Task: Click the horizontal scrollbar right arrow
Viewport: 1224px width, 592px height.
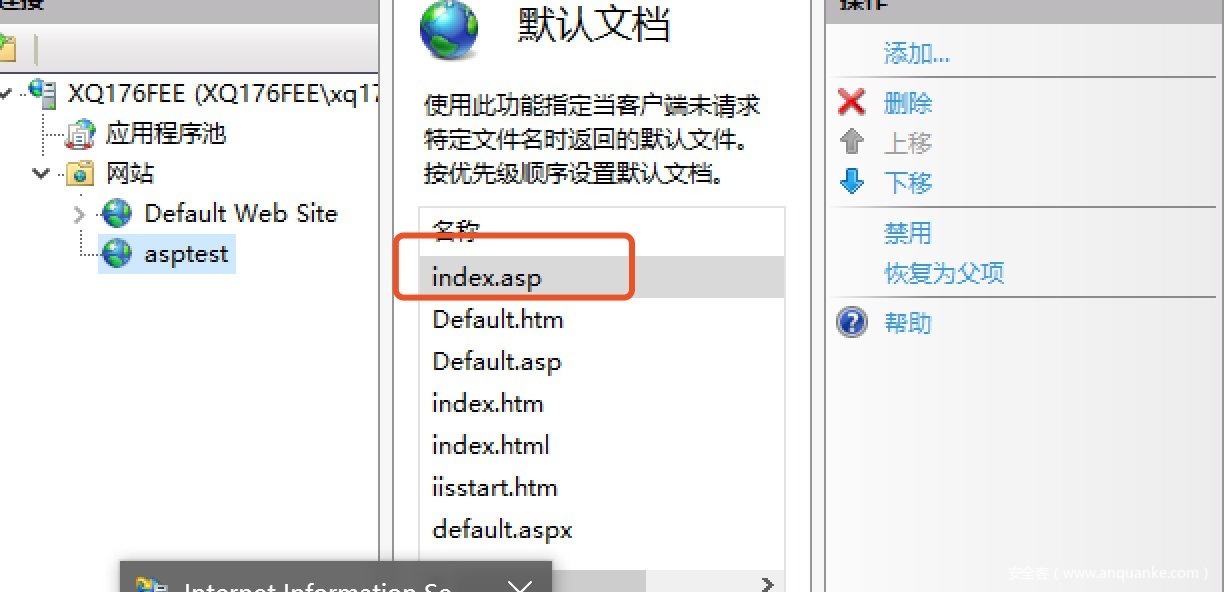Action: [x=768, y=583]
